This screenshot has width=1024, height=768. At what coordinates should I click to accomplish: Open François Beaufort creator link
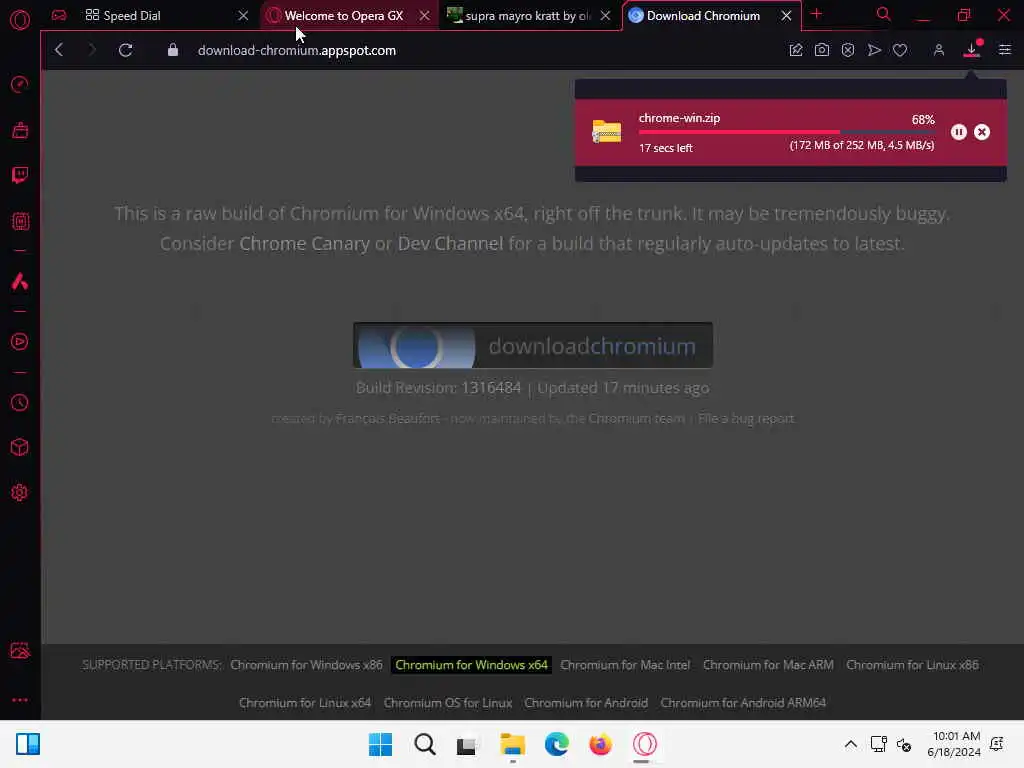(387, 419)
